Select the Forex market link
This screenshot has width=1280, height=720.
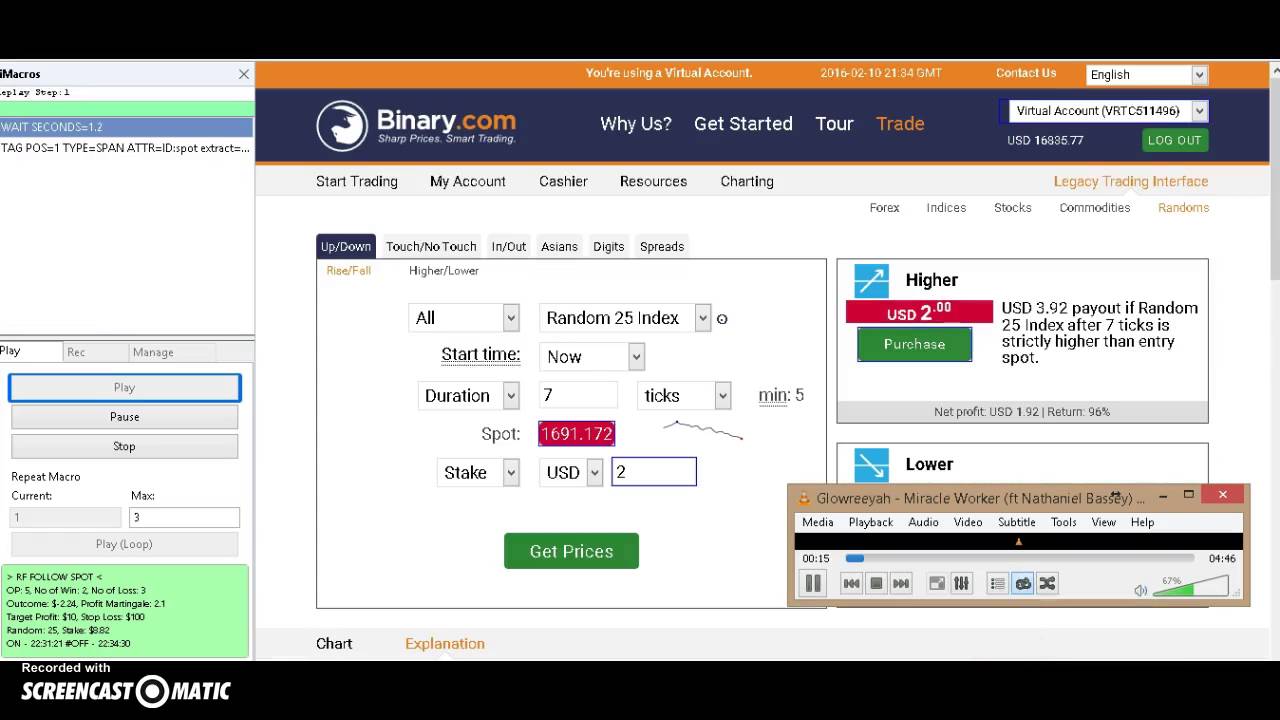tap(884, 208)
